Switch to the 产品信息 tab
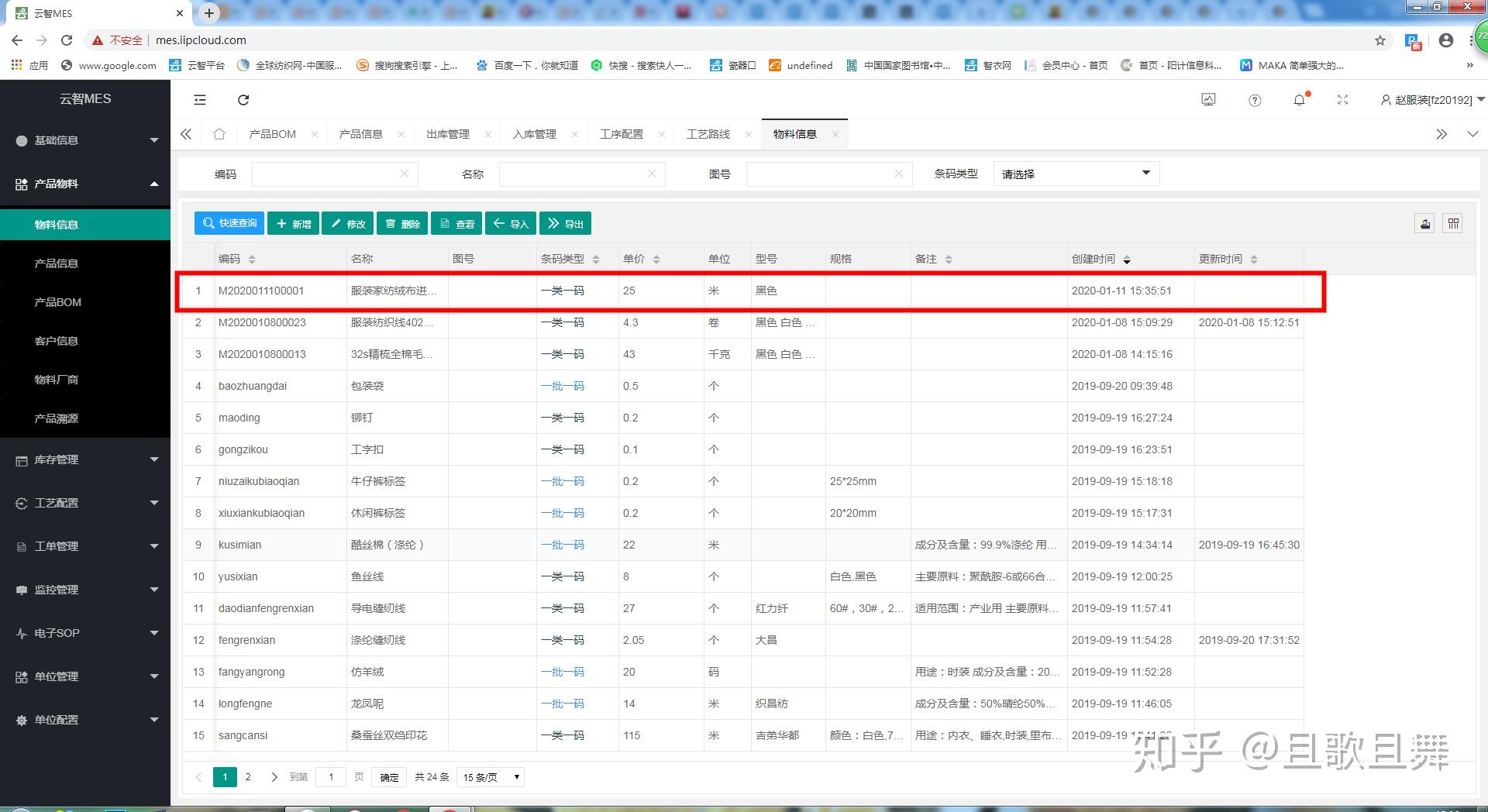This screenshot has height=812, width=1488. coord(360,134)
